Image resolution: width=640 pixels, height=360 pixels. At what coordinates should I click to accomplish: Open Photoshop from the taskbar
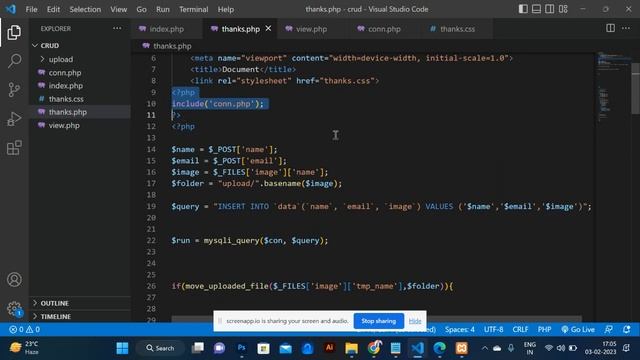(242, 348)
